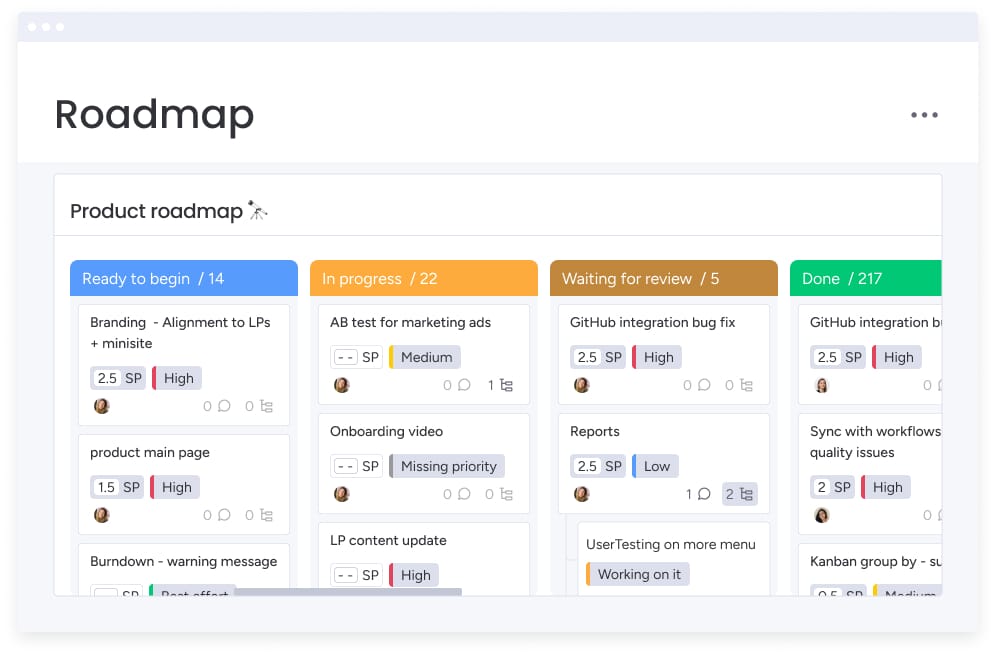This screenshot has height=656, width=996.
Task: Click comment icon on Branding alignment card
Action: (224, 406)
